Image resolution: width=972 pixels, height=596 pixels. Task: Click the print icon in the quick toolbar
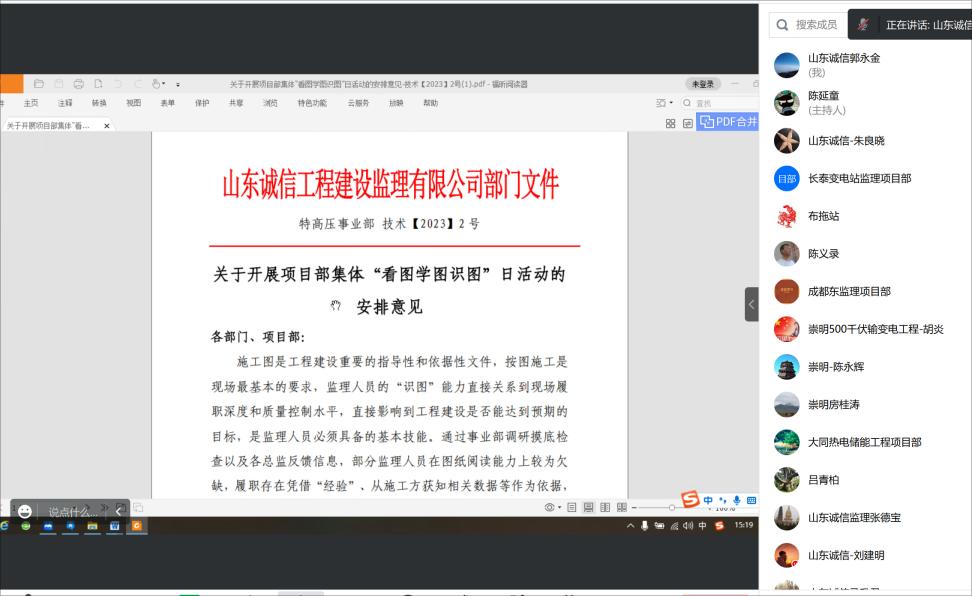pyautogui.click(x=77, y=84)
